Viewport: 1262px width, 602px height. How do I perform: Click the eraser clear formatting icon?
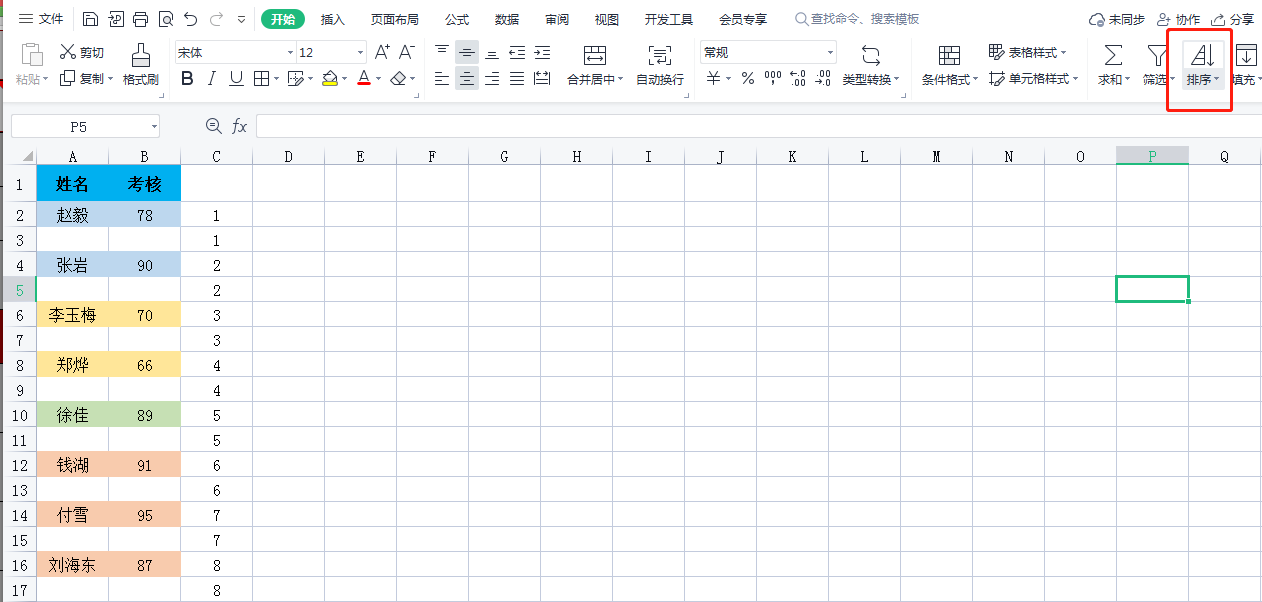[x=399, y=78]
